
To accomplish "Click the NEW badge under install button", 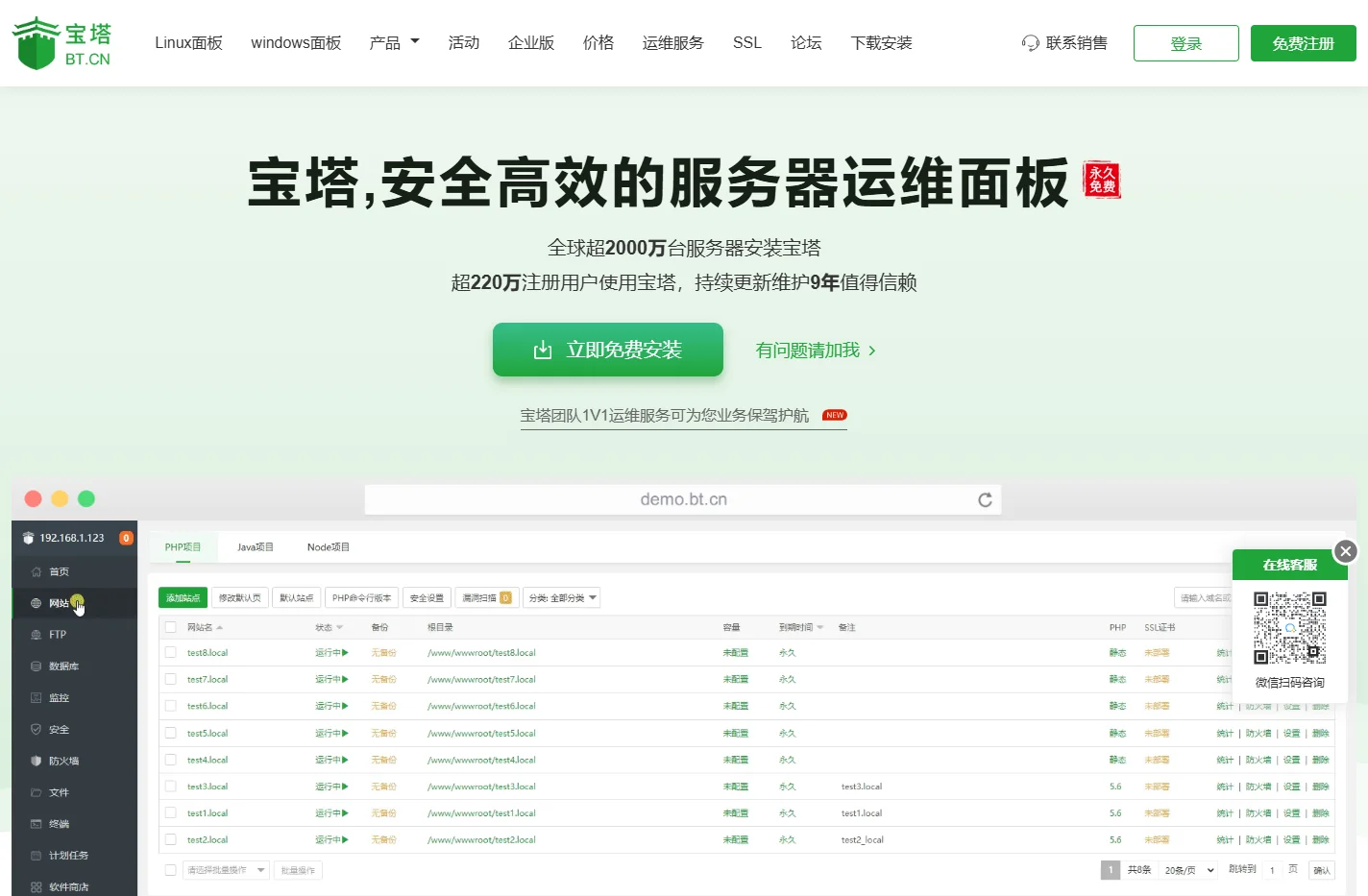I will click(835, 416).
